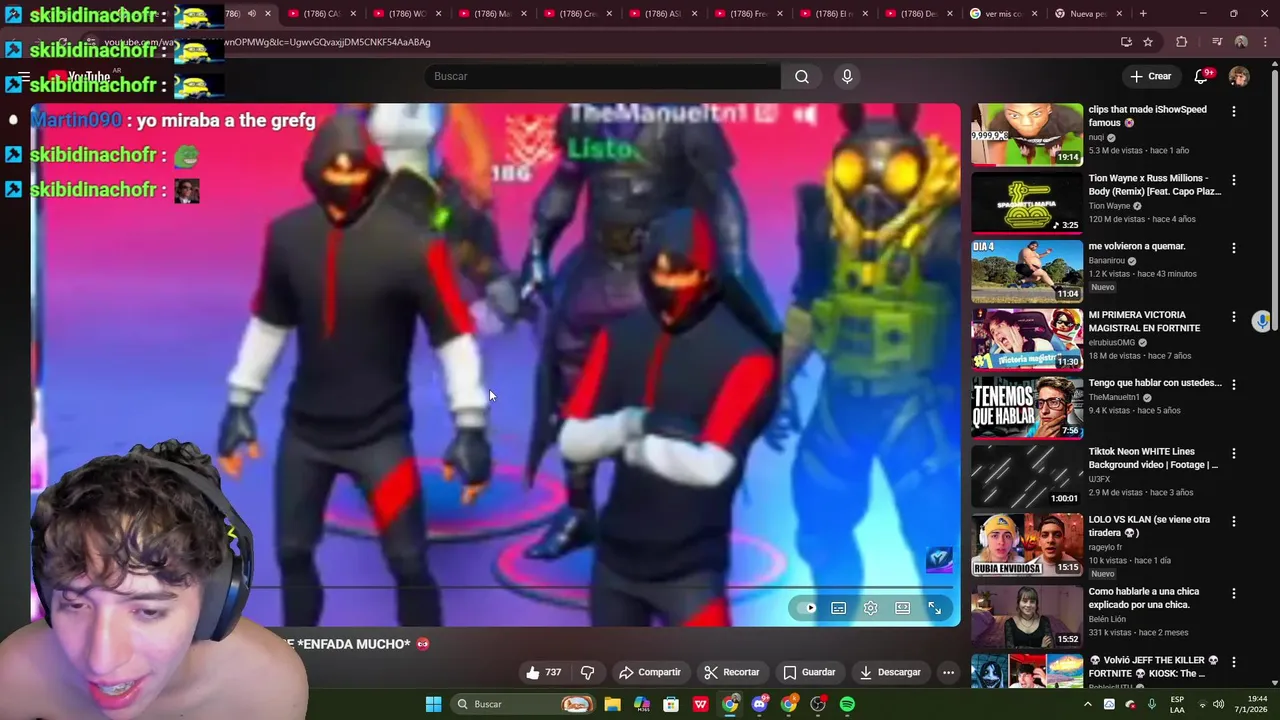Viewport: 1280px width, 720px height.
Task: Open the taskbar volume control
Action: tap(1218, 704)
